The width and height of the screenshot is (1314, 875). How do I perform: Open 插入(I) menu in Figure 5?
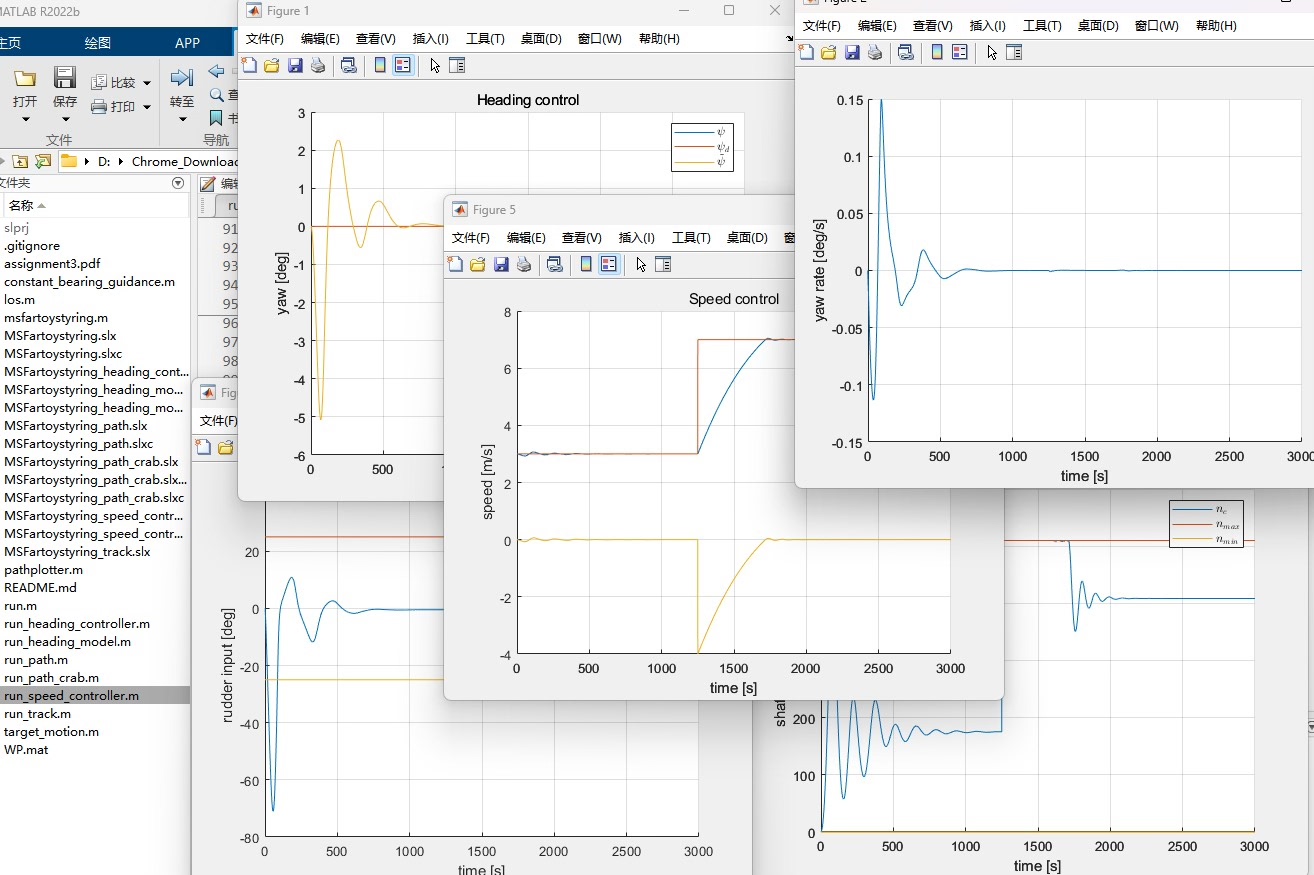(x=637, y=238)
